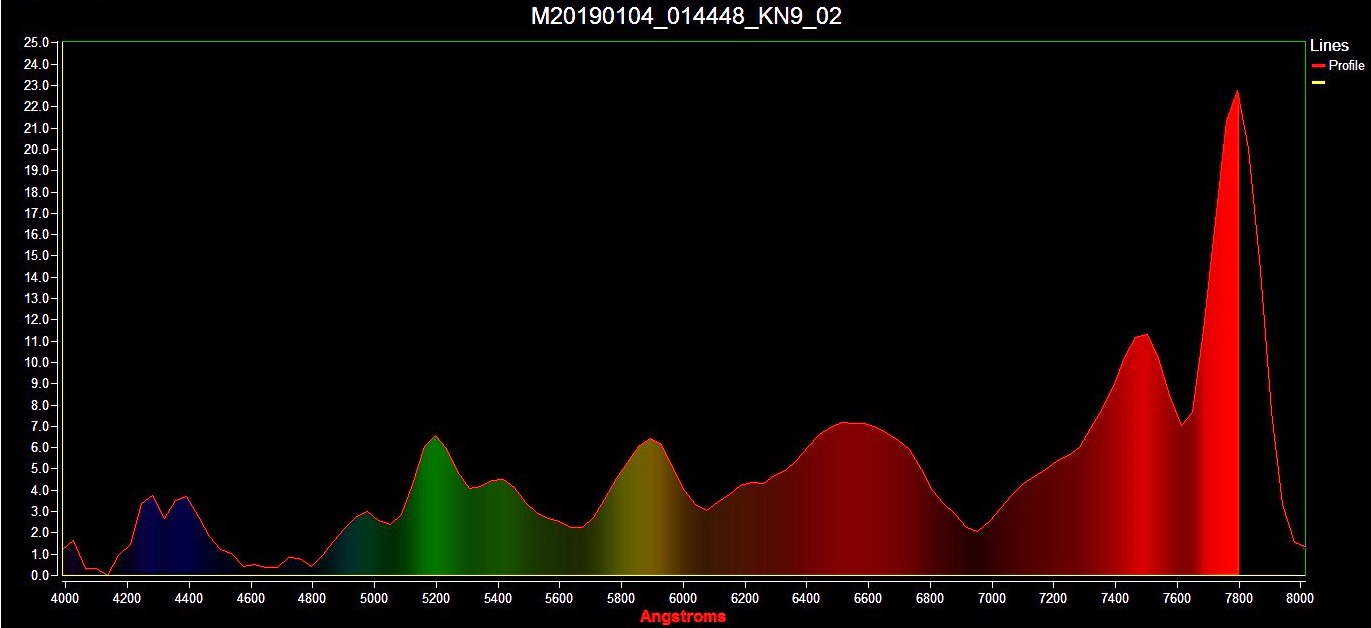This screenshot has width=1371, height=628.
Task: Click the Profile legend label
Action: coord(1346,65)
